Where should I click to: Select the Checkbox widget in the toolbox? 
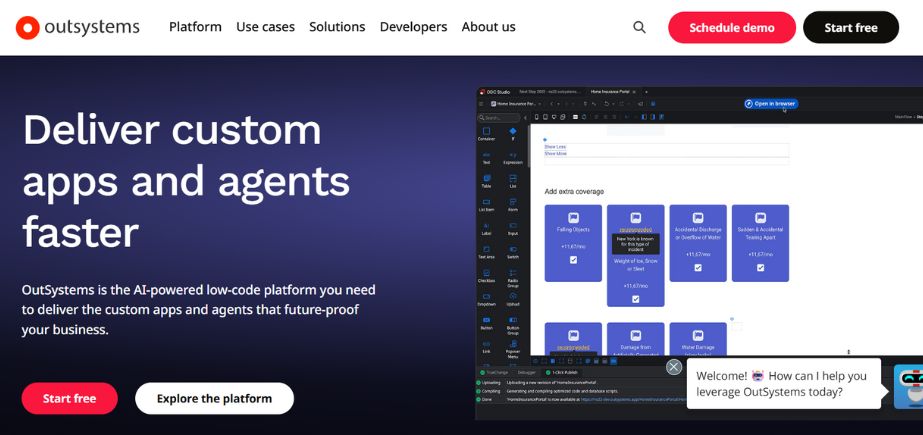[486, 276]
